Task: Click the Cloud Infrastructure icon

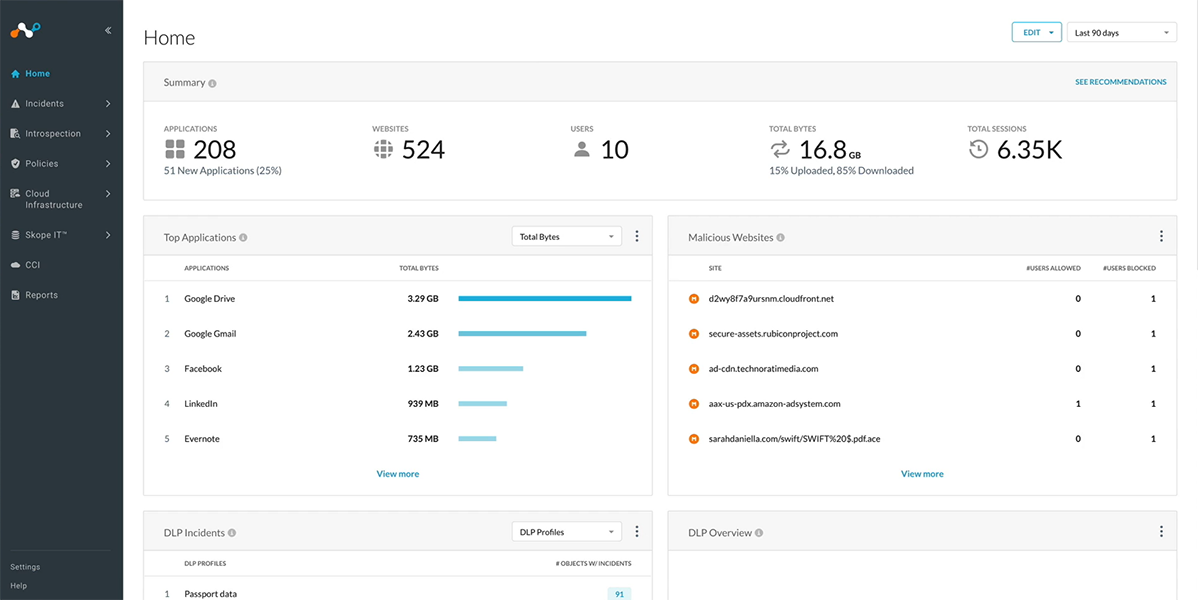Action: (x=15, y=194)
